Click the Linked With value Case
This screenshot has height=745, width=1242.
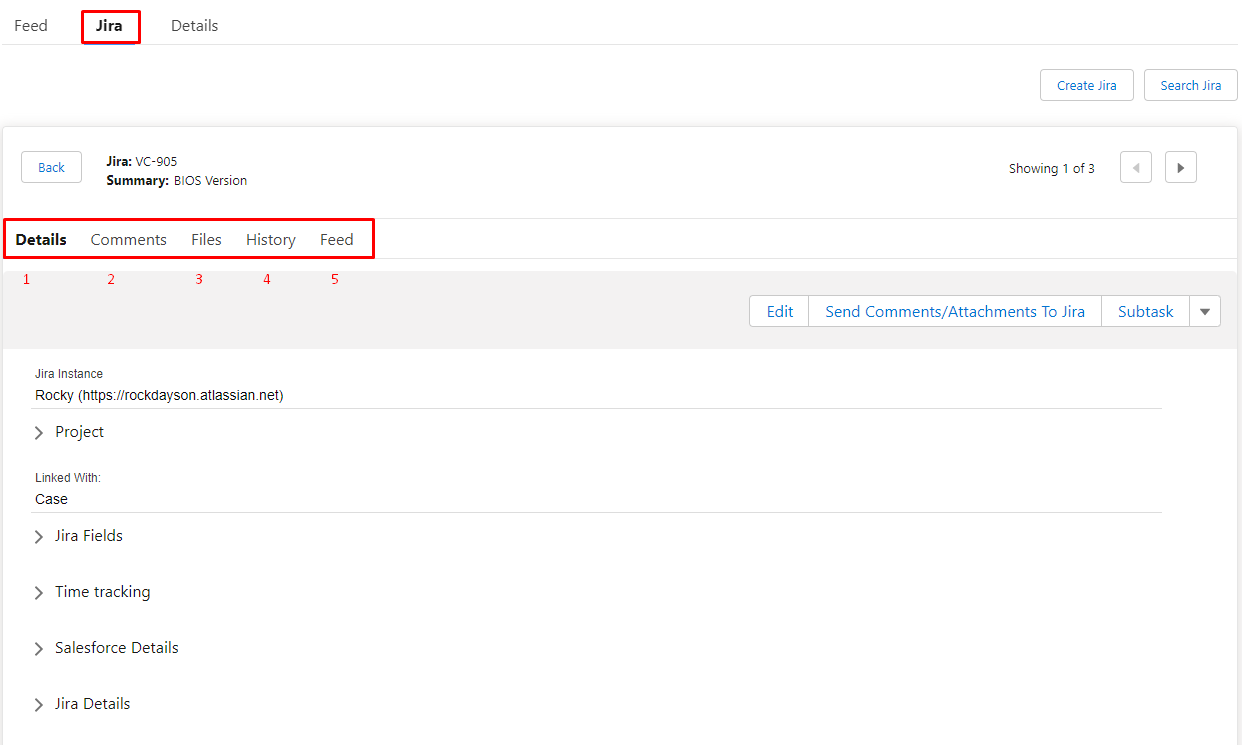(x=51, y=499)
